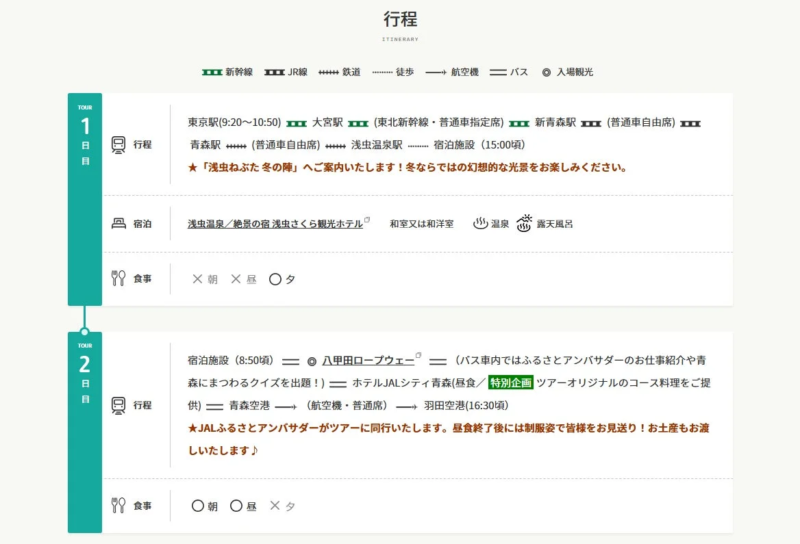
Task: Click the double-circle icon before 八甲田ロープウェー
Action: 312,361
